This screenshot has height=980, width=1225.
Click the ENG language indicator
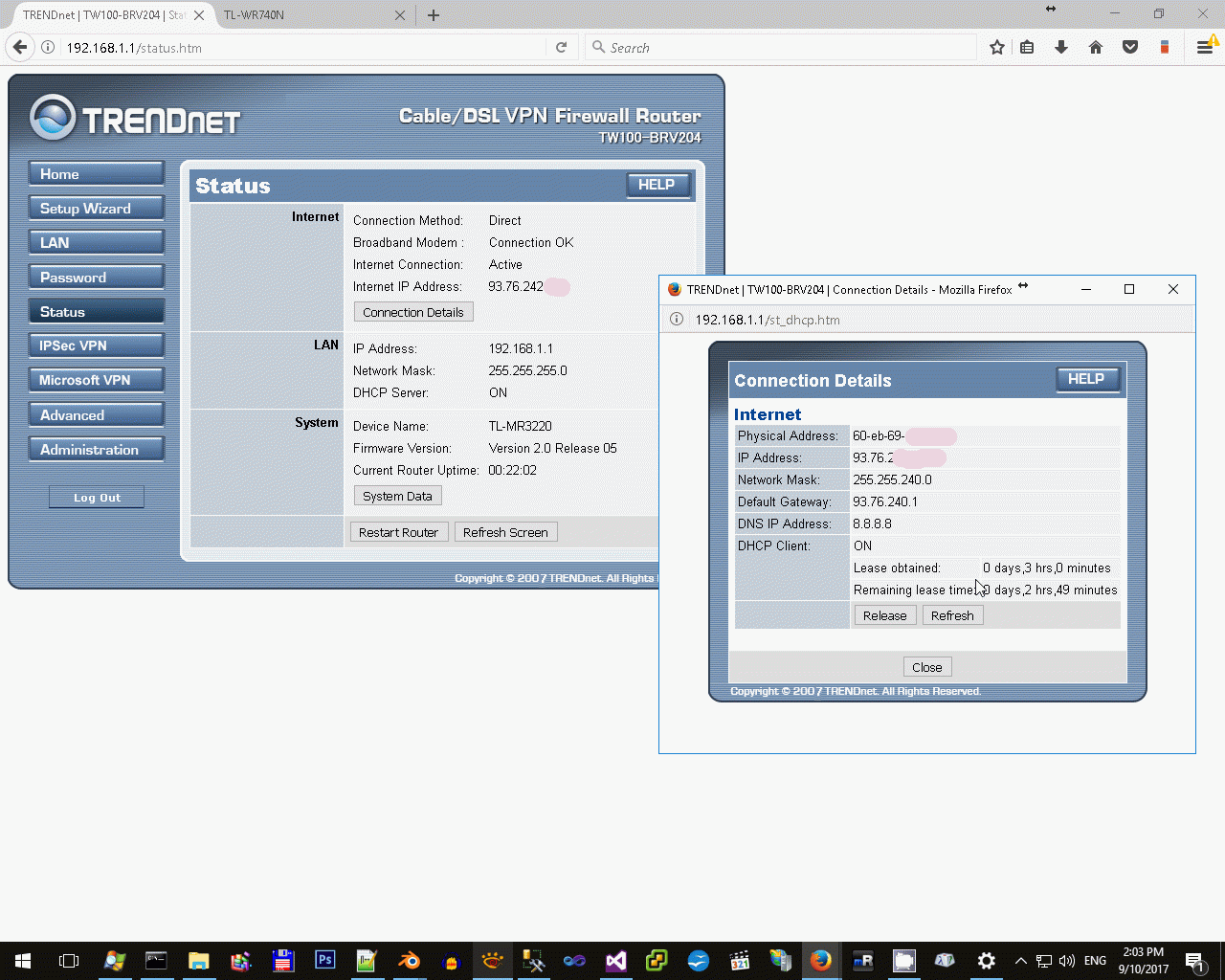tap(1096, 961)
